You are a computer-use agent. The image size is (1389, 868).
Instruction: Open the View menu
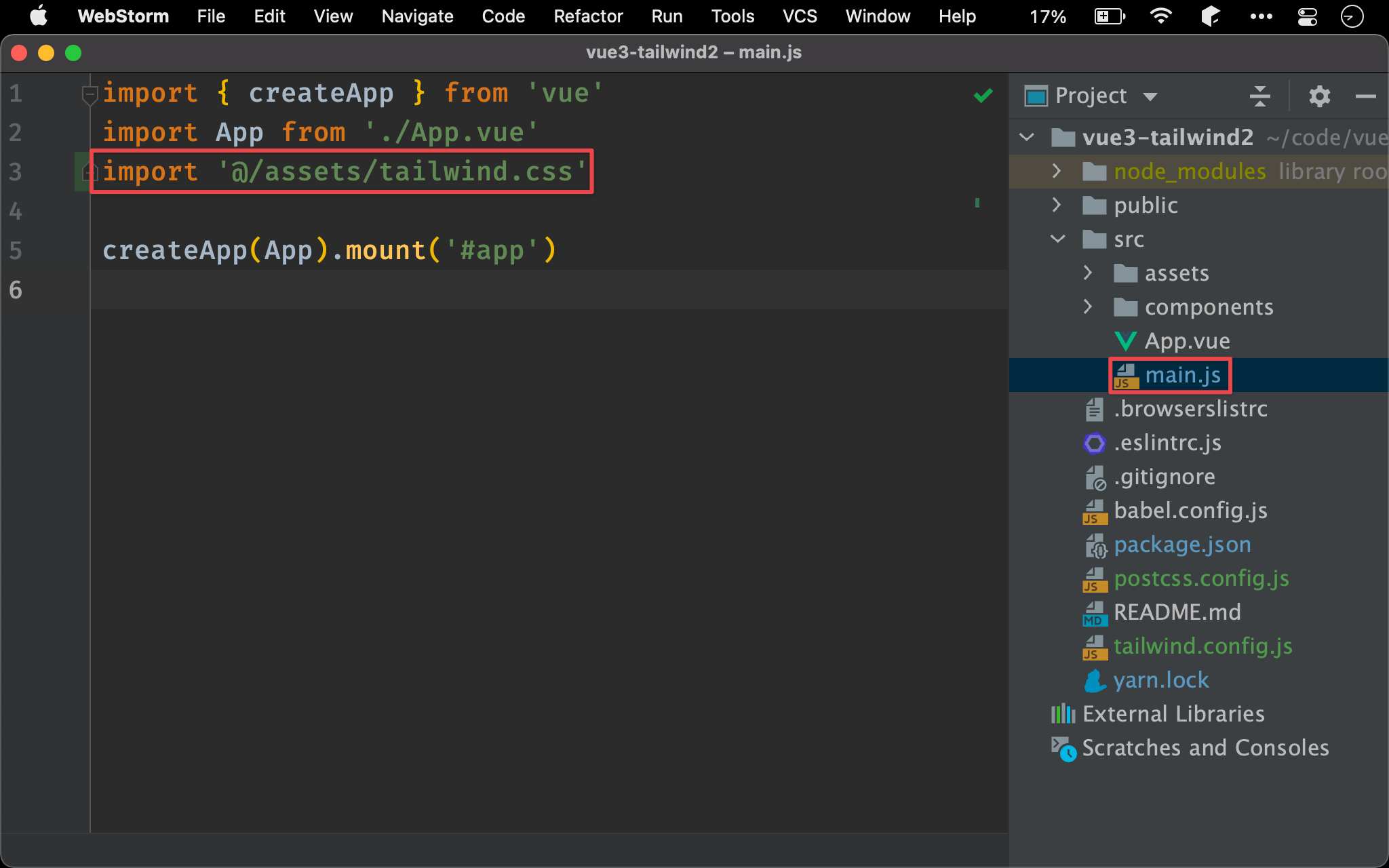point(333,16)
